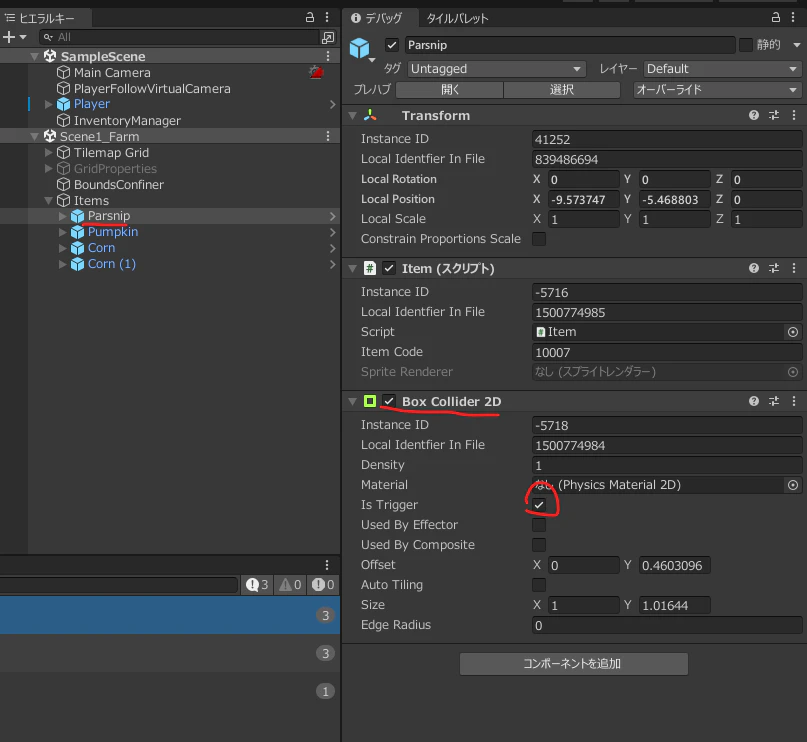Image resolution: width=807 pixels, height=742 pixels.
Task: Open Box Collider 2D menu dots
Action: (794, 401)
